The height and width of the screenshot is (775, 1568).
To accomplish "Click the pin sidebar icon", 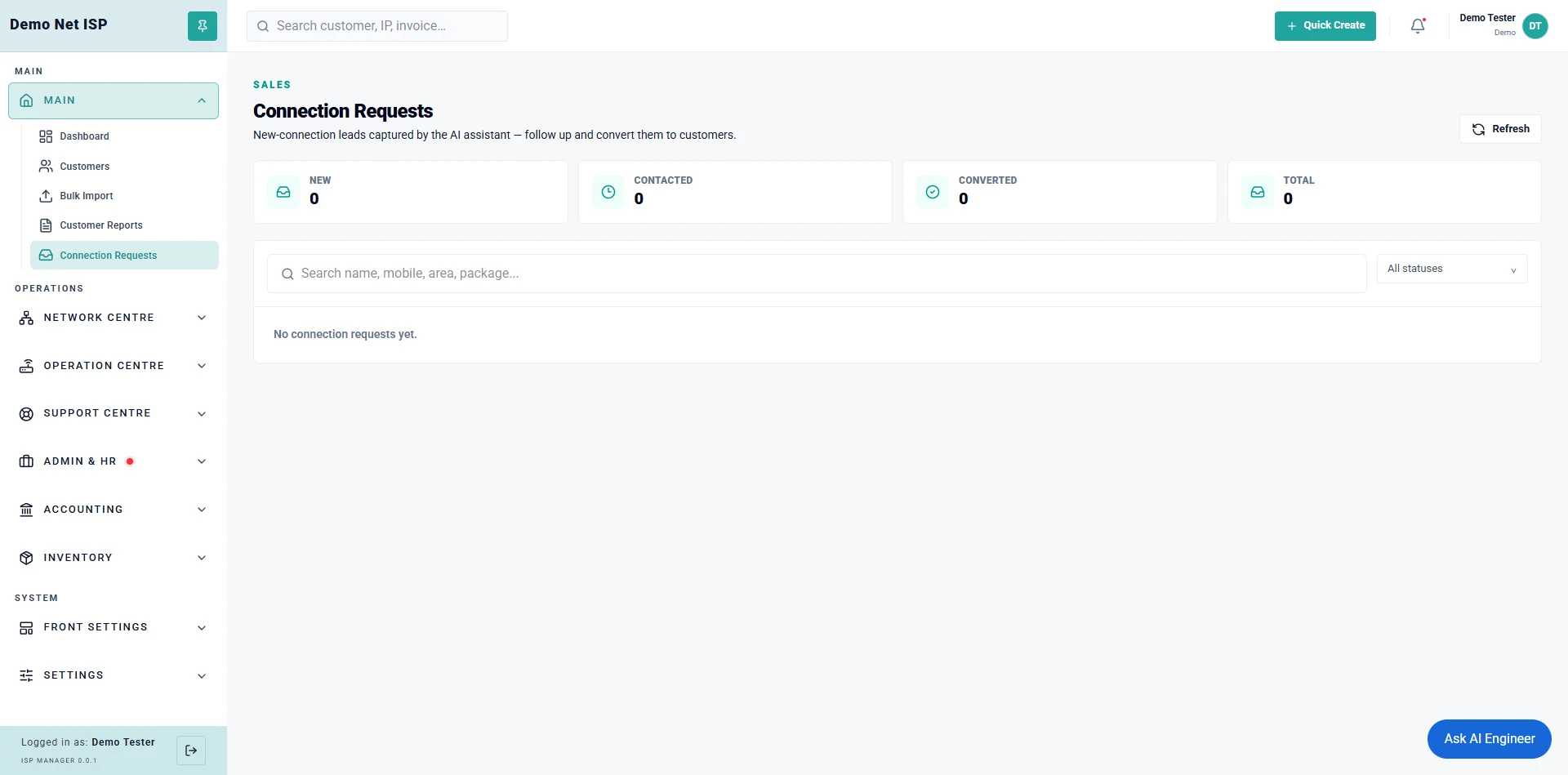I will tap(203, 26).
